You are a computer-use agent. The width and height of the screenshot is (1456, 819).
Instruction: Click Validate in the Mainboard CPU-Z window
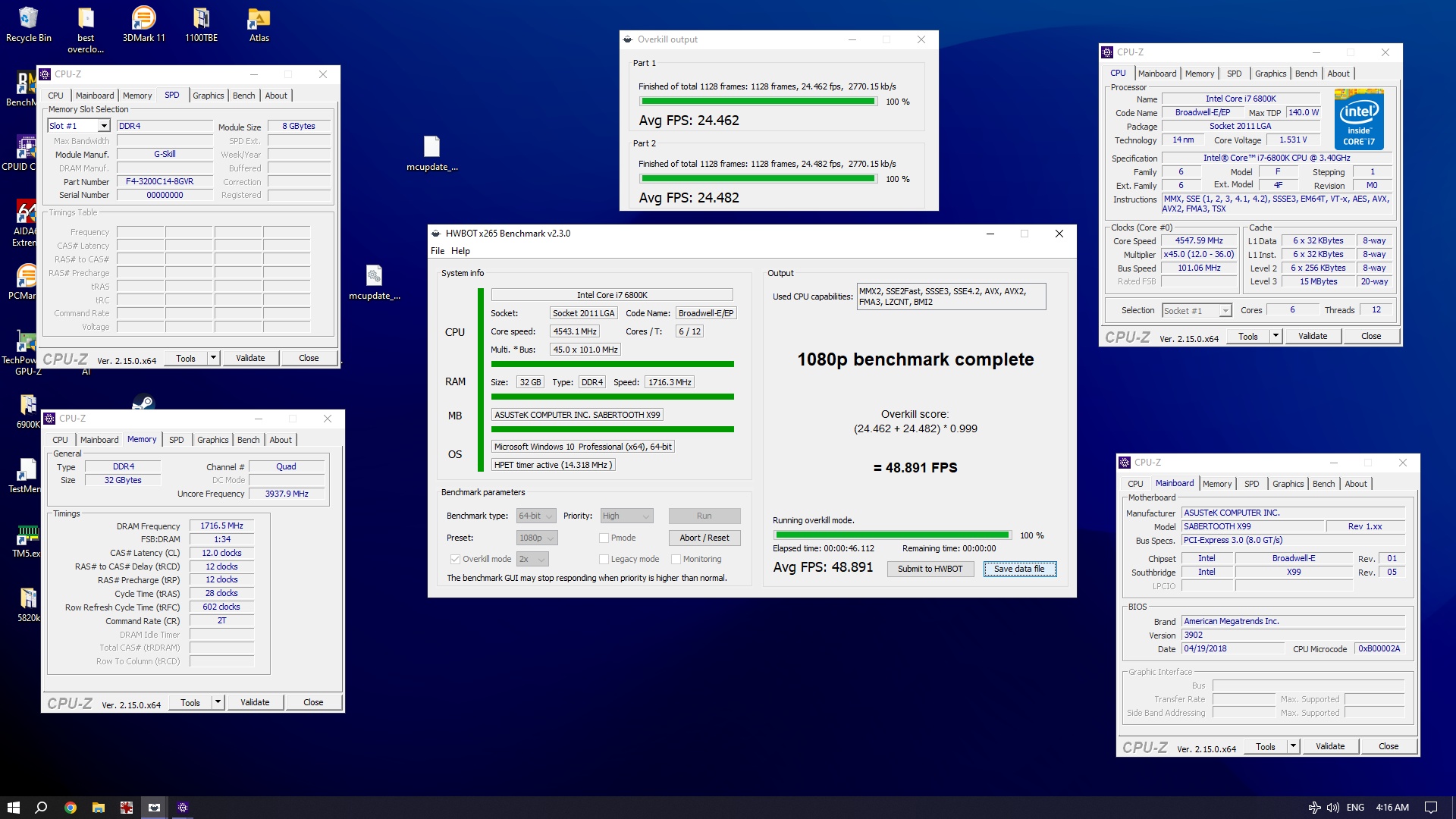click(x=1330, y=746)
